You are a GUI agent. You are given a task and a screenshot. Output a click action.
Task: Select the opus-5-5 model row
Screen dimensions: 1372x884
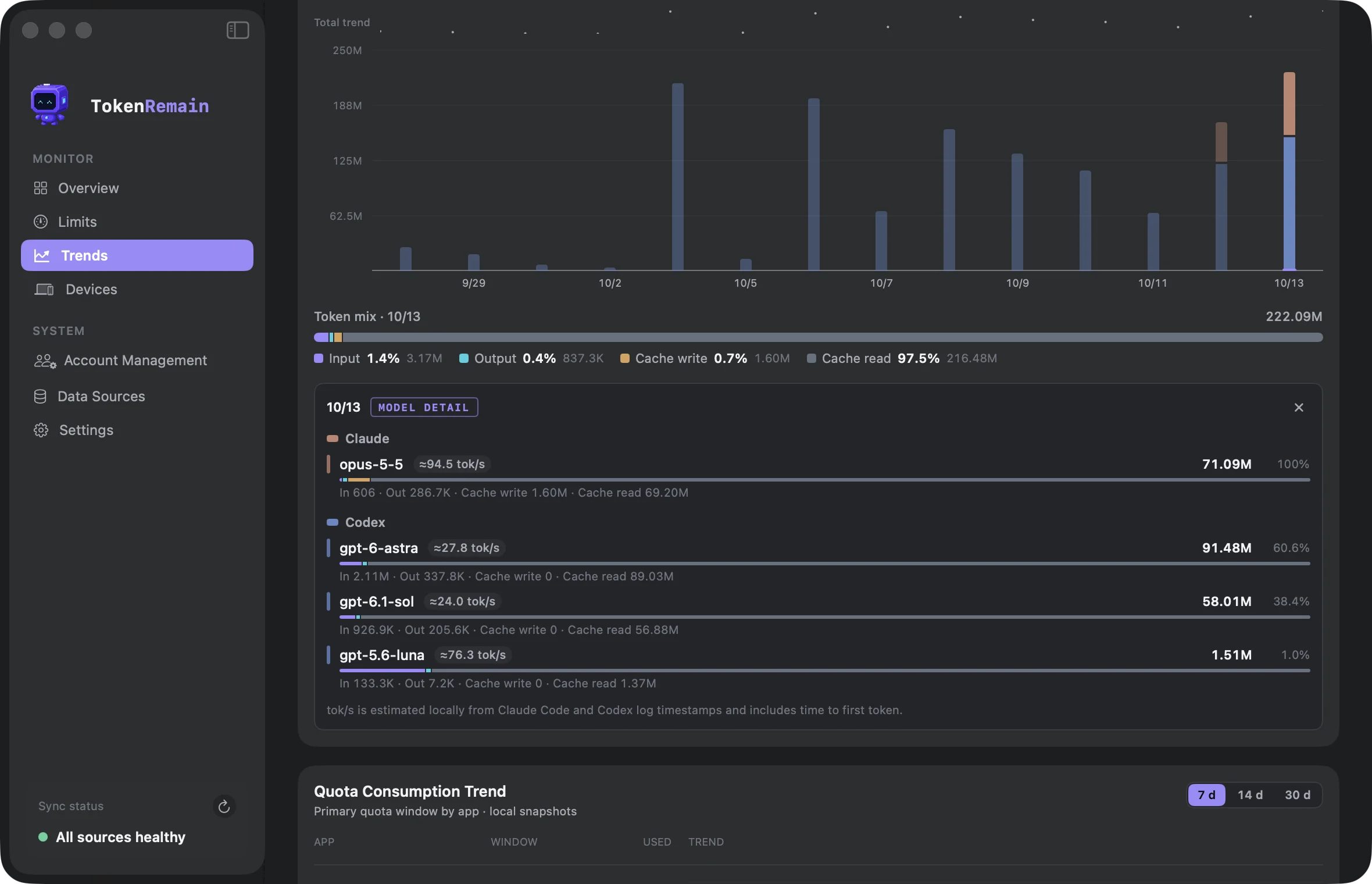tap(818, 478)
